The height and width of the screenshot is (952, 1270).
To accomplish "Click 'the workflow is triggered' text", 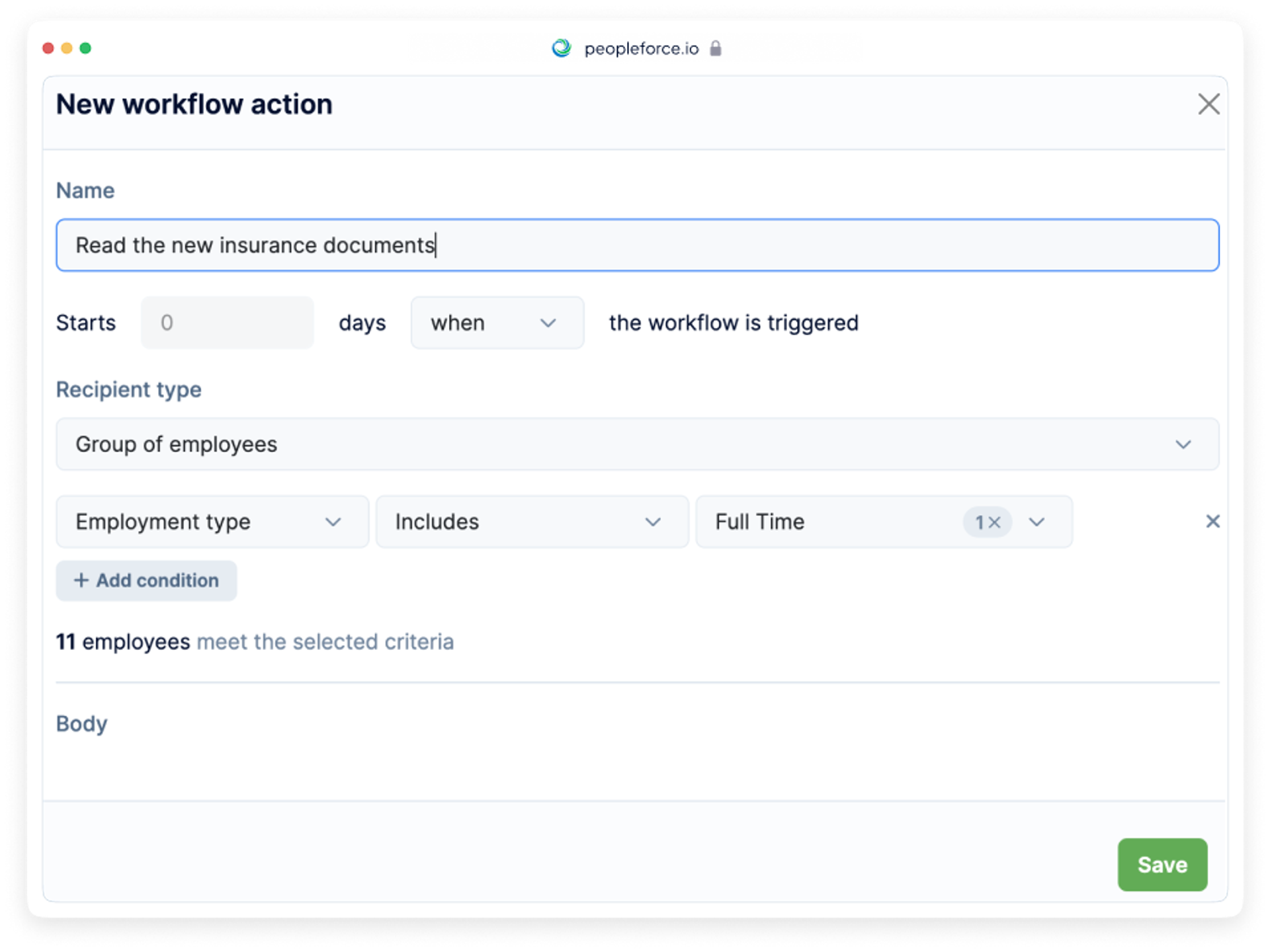I will coord(734,323).
